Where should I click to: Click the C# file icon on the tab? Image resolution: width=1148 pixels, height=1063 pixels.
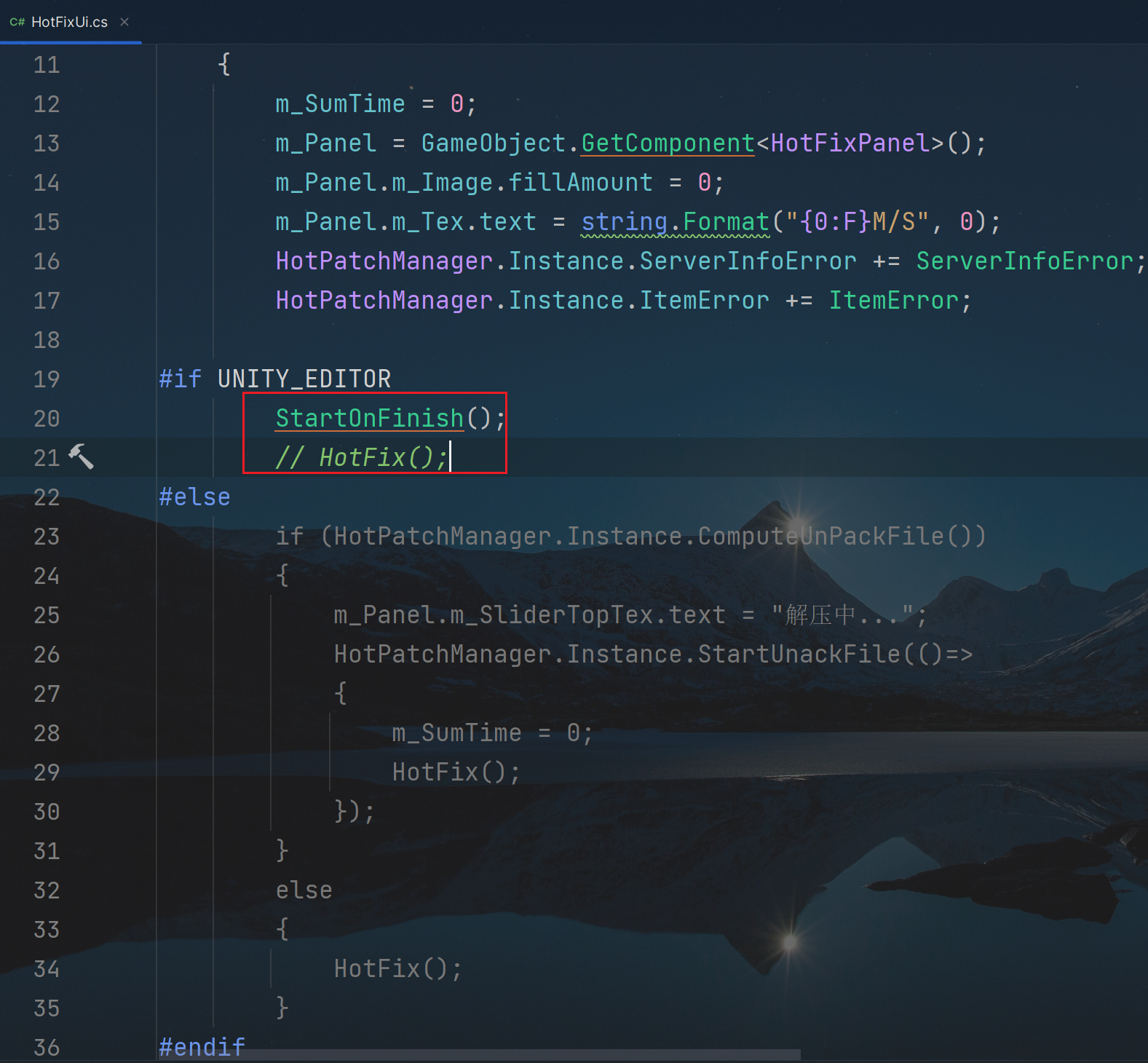click(17, 23)
